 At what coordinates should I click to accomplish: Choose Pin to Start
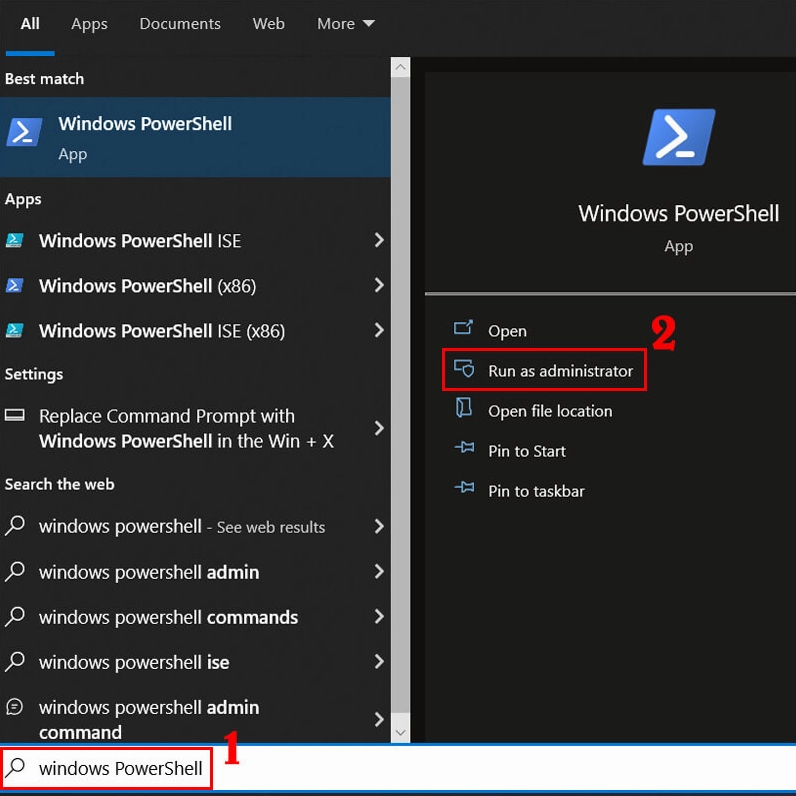pos(527,451)
